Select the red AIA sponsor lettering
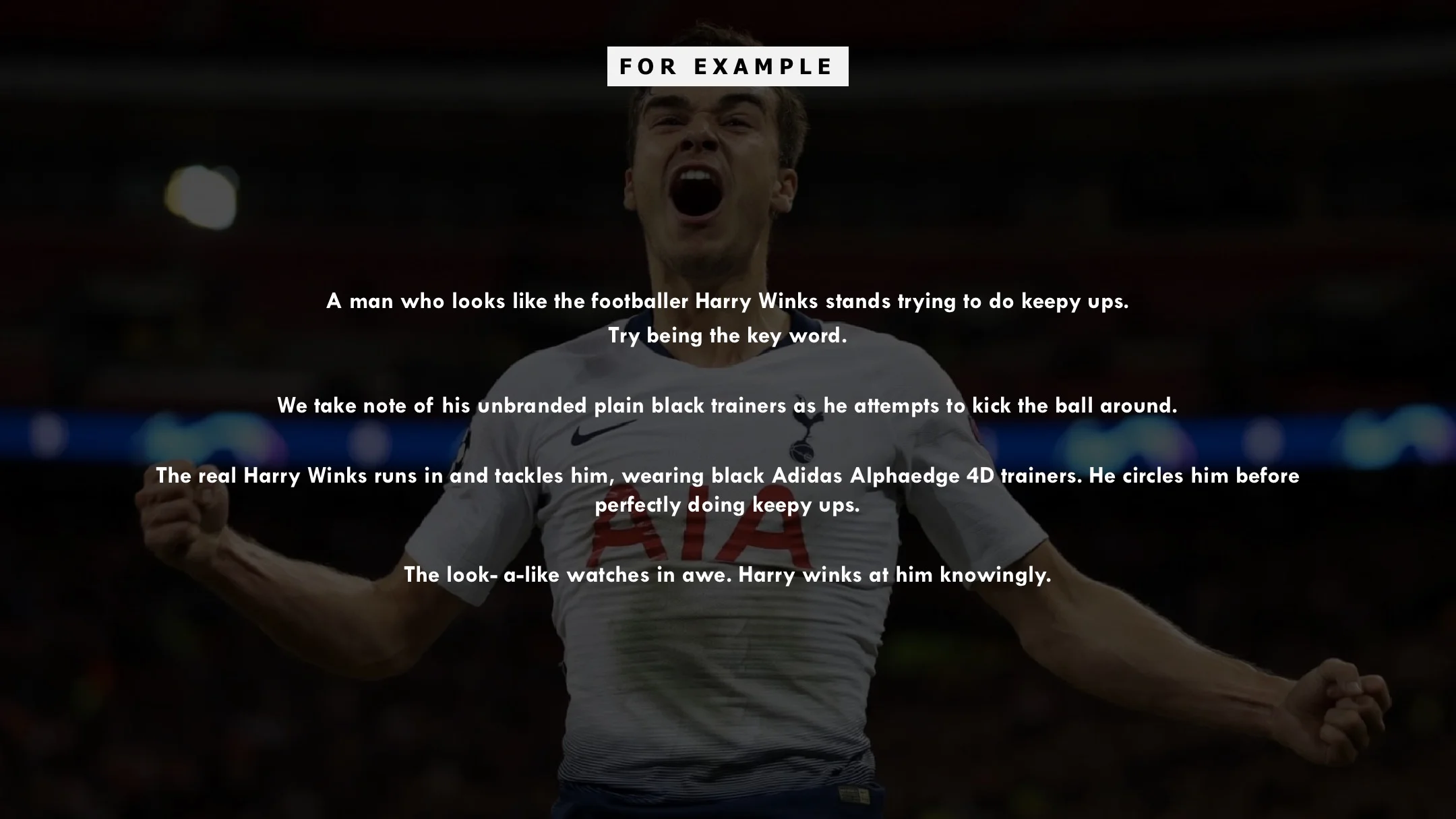Image resolution: width=1456 pixels, height=819 pixels. [698, 534]
